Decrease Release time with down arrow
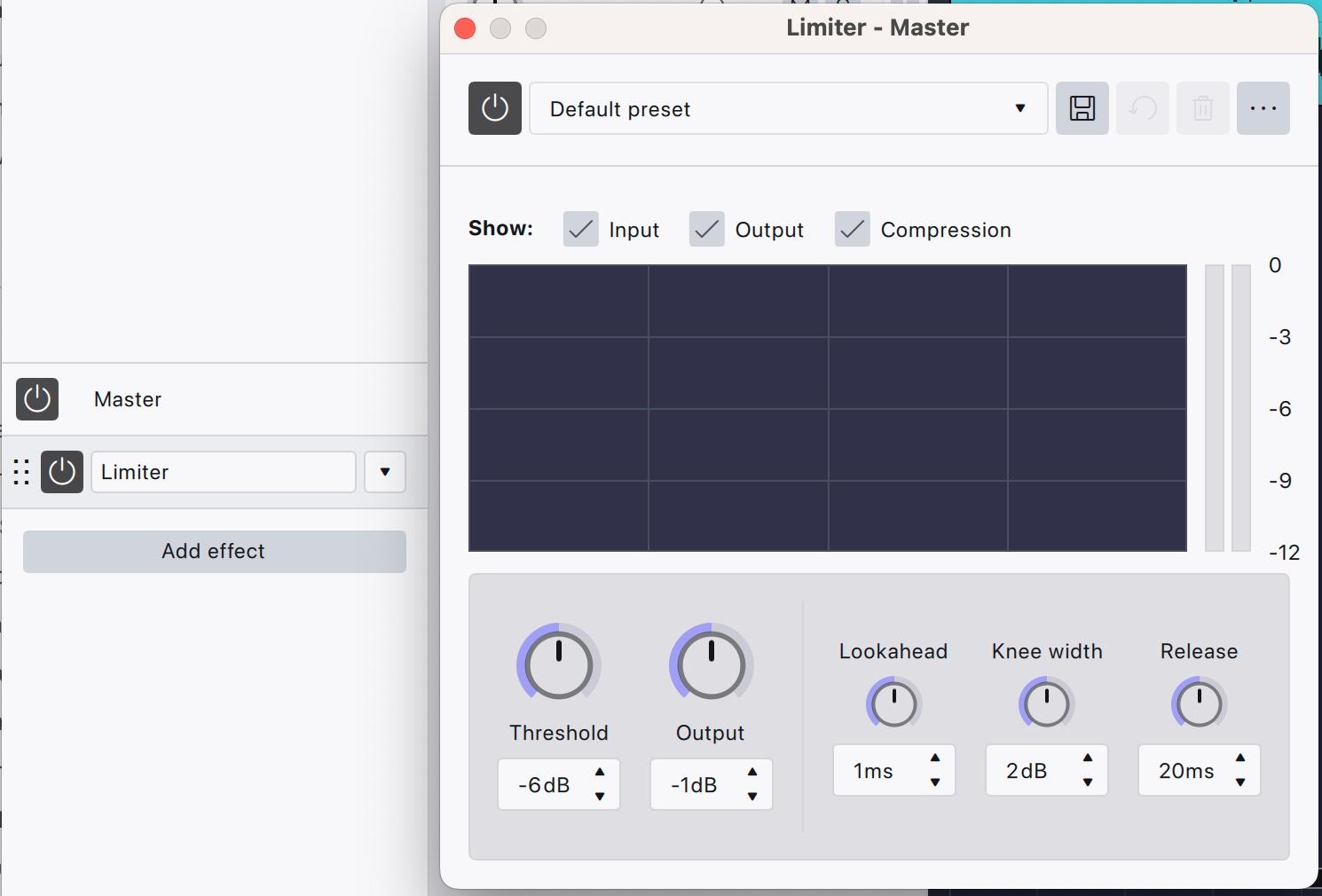 1240,782
